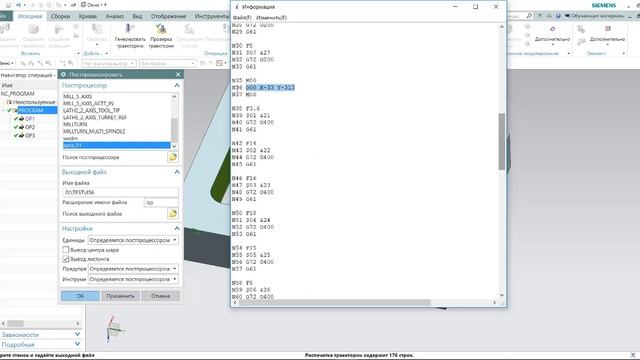This screenshot has width=640, height=360.
Task: Click the left Дополнительно ribbon icon
Action: tap(552, 29)
